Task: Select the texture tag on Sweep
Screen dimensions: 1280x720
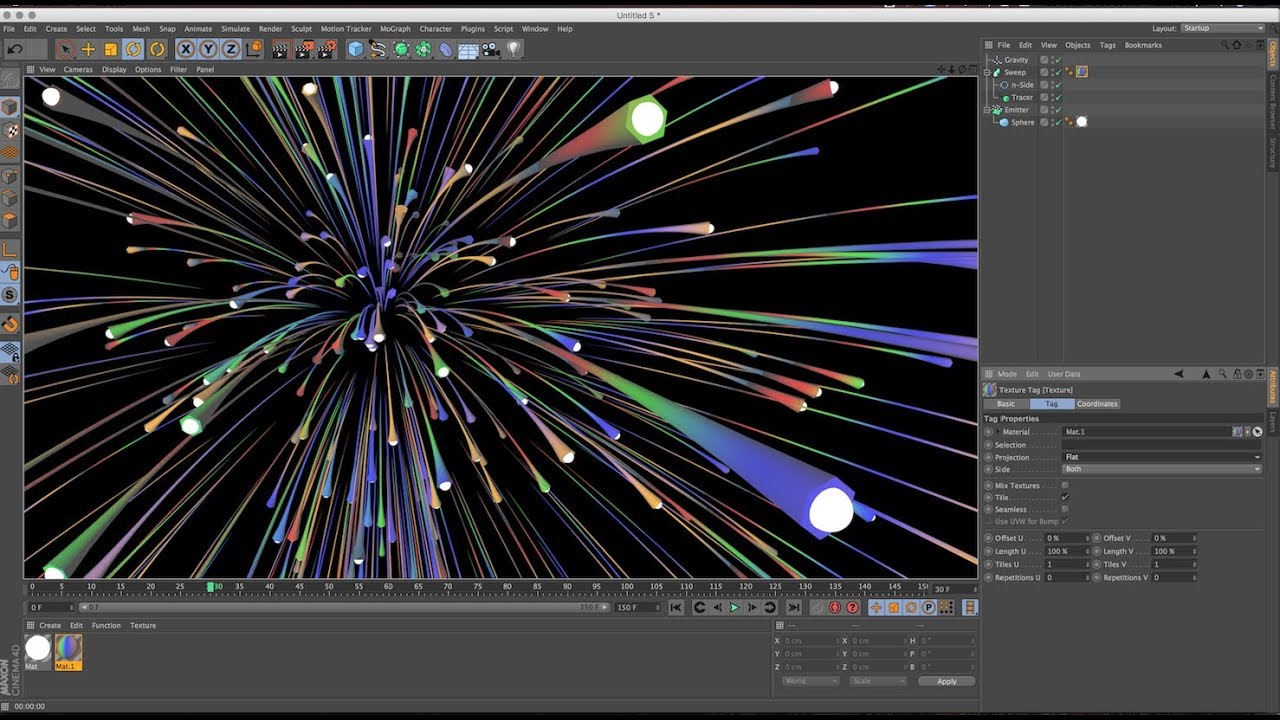Action: coord(1081,72)
